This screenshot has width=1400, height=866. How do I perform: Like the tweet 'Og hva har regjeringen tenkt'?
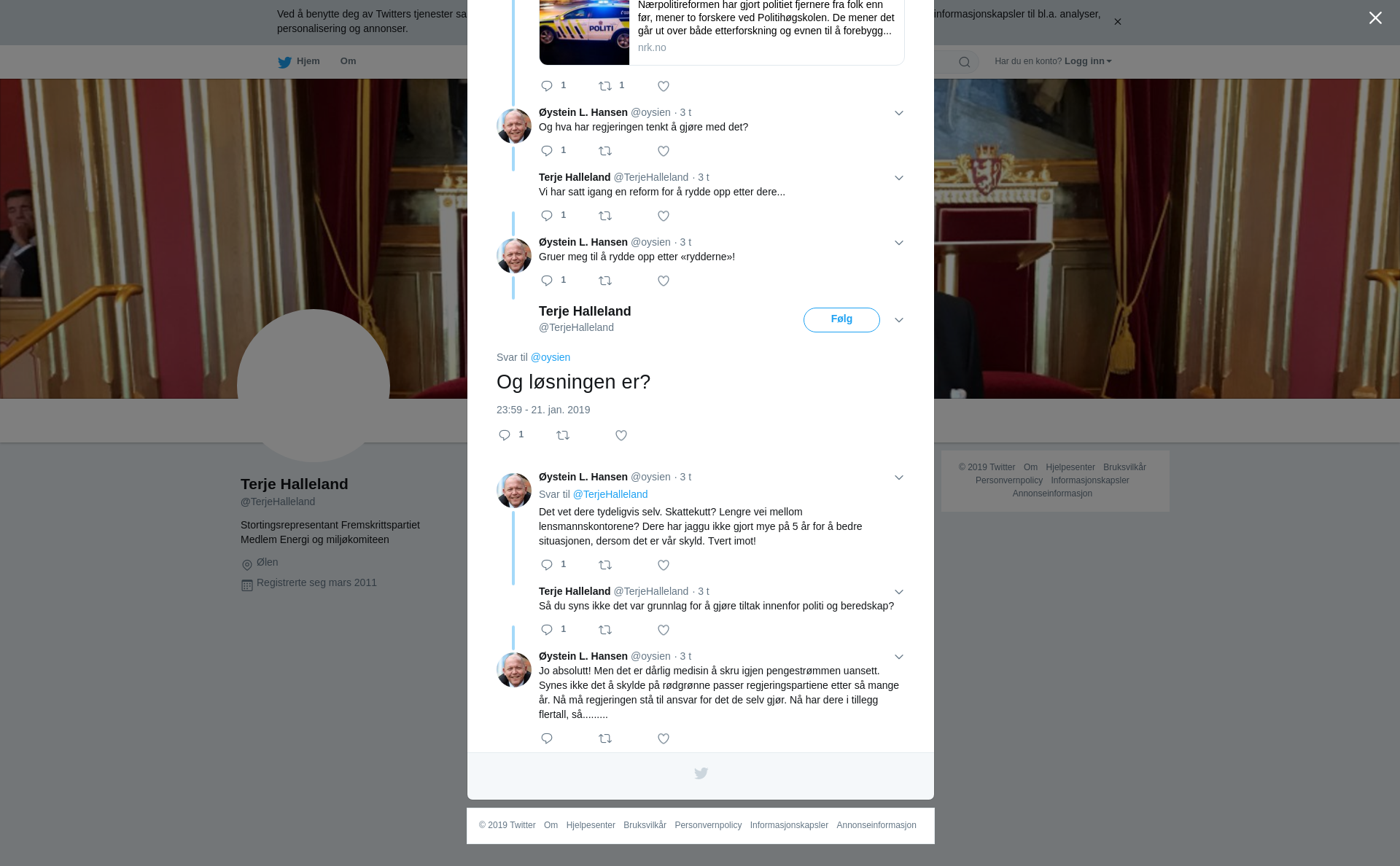664,152
